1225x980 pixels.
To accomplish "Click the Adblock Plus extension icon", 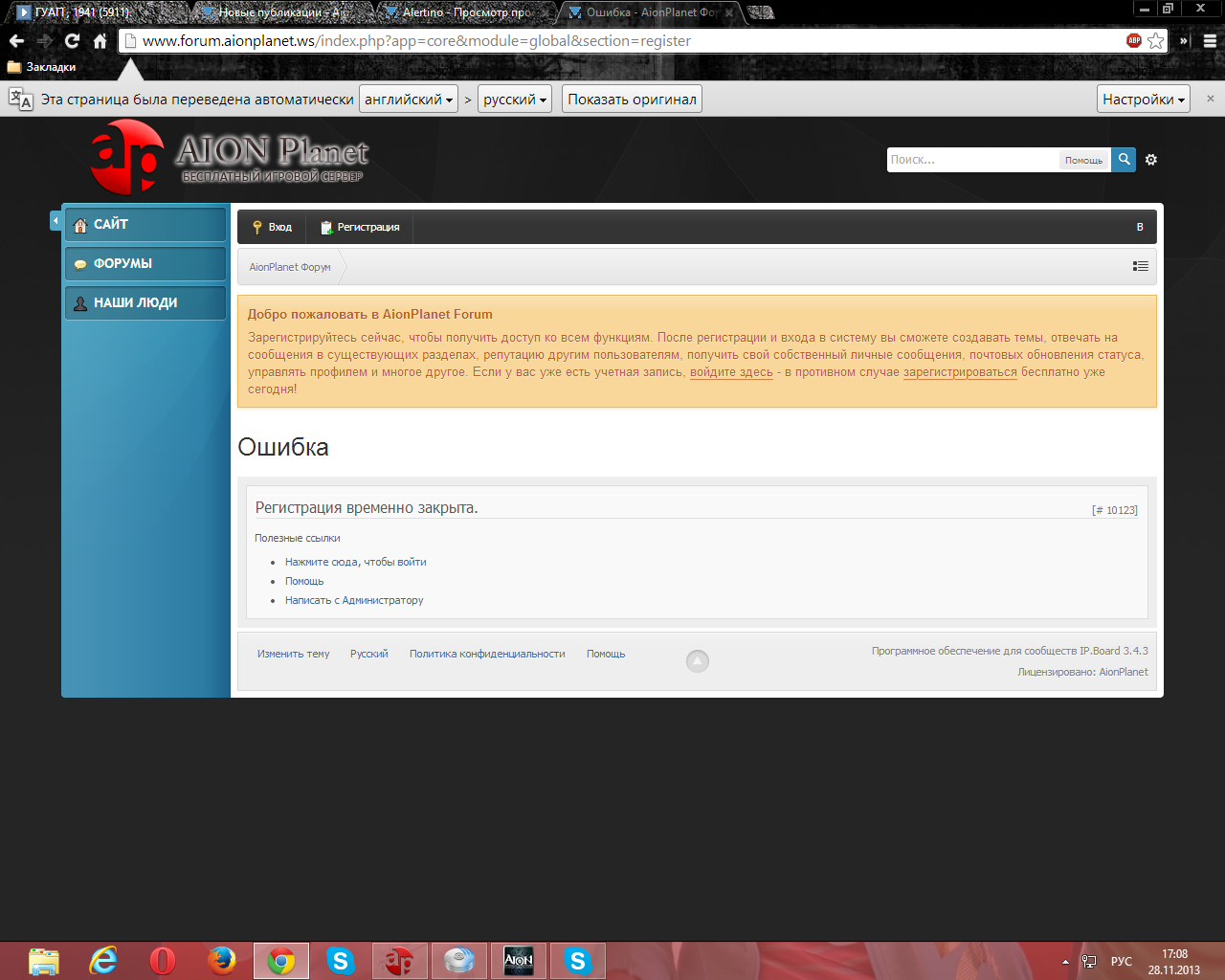I will pos(1134,40).
